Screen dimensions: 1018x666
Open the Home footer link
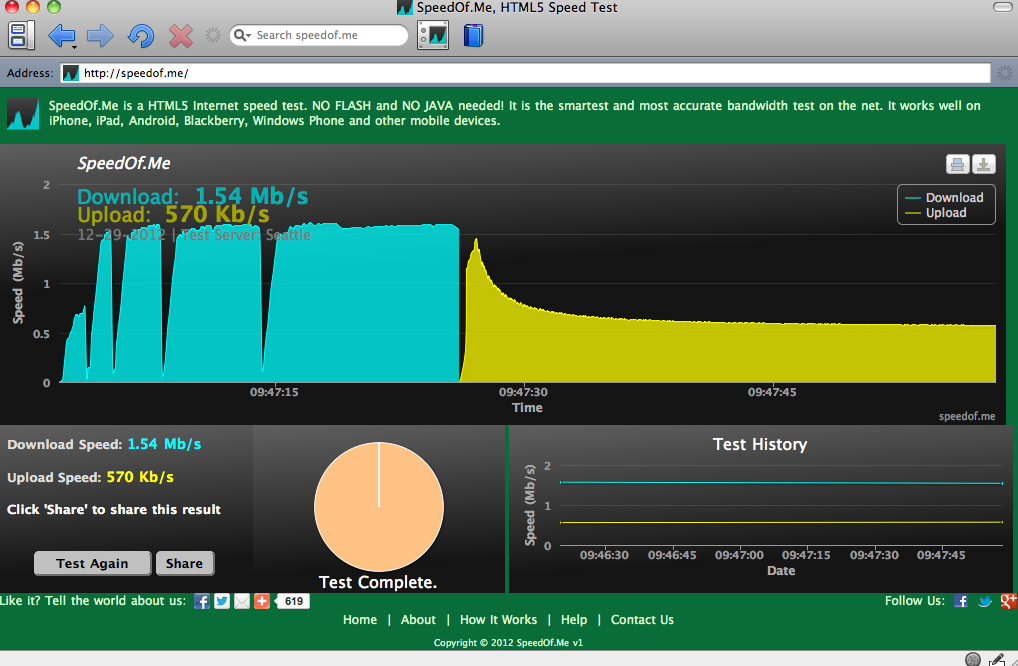pos(360,620)
